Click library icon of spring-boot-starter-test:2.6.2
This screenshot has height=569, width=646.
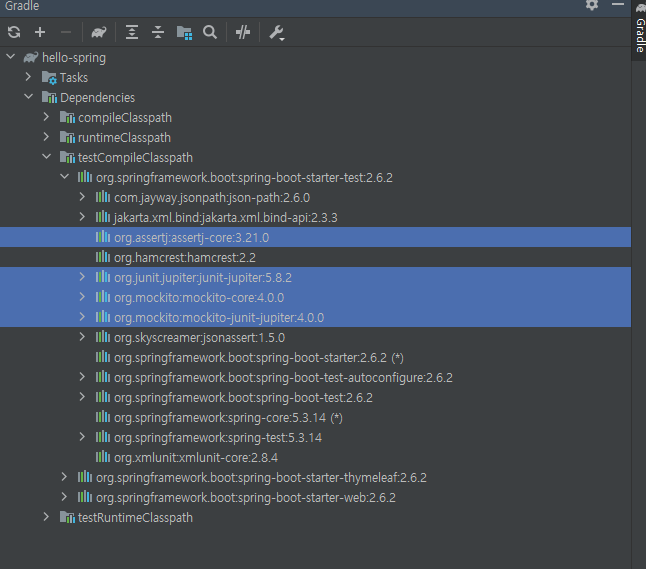tap(84, 177)
